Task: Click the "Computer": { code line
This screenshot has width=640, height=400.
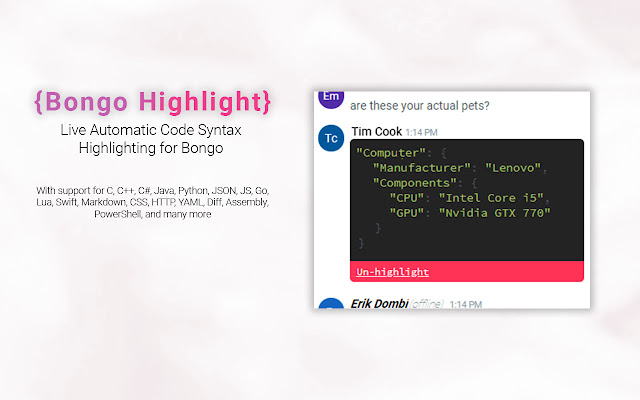Action: click(401, 153)
